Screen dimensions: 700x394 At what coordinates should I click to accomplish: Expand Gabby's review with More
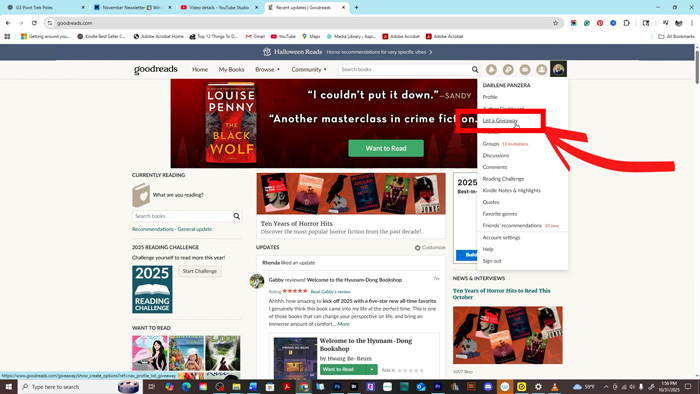[x=343, y=324]
